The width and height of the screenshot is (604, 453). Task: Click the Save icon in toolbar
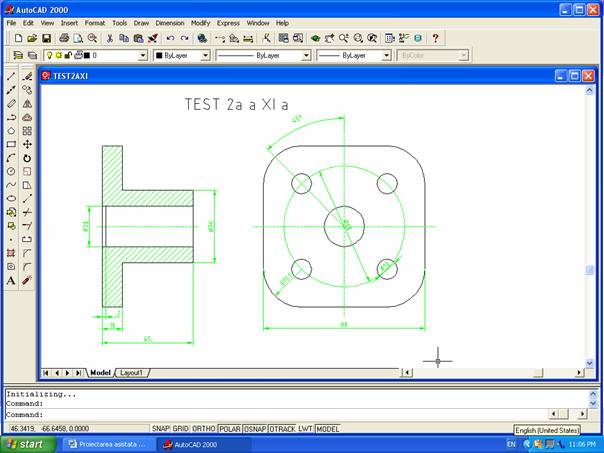click(x=46, y=38)
